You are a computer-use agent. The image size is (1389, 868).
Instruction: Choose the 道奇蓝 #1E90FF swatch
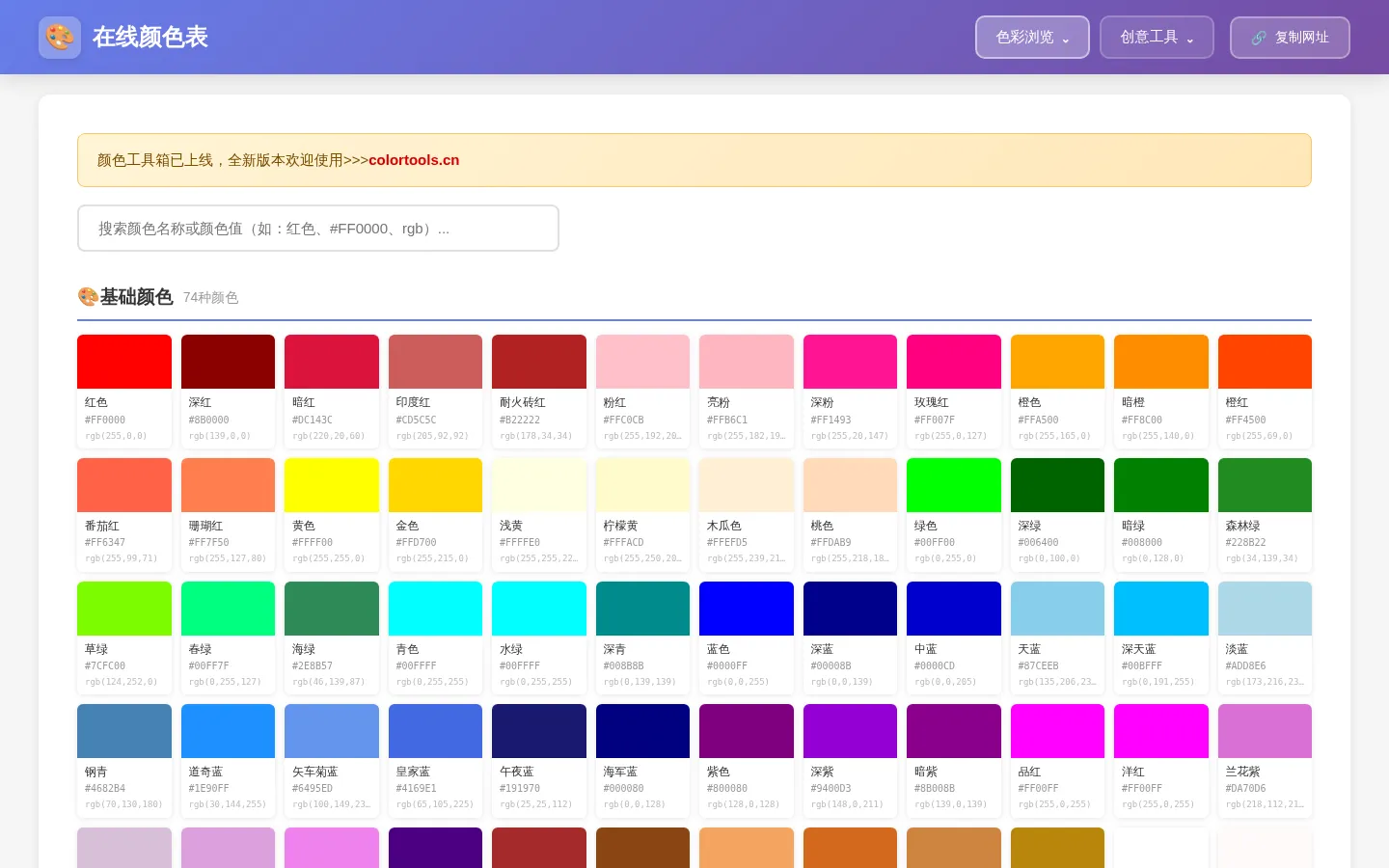click(x=228, y=761)
